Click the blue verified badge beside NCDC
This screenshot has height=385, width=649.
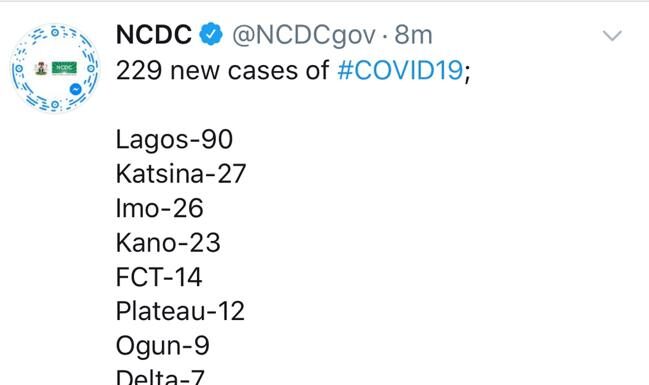tap(211, 34)
